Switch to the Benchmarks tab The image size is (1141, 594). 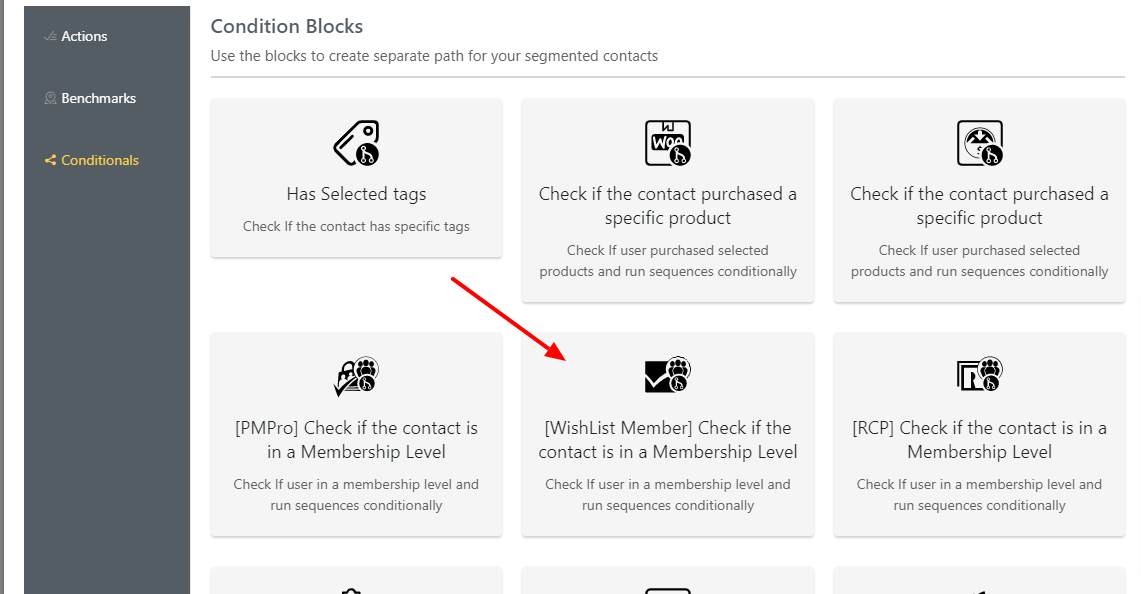98,98
